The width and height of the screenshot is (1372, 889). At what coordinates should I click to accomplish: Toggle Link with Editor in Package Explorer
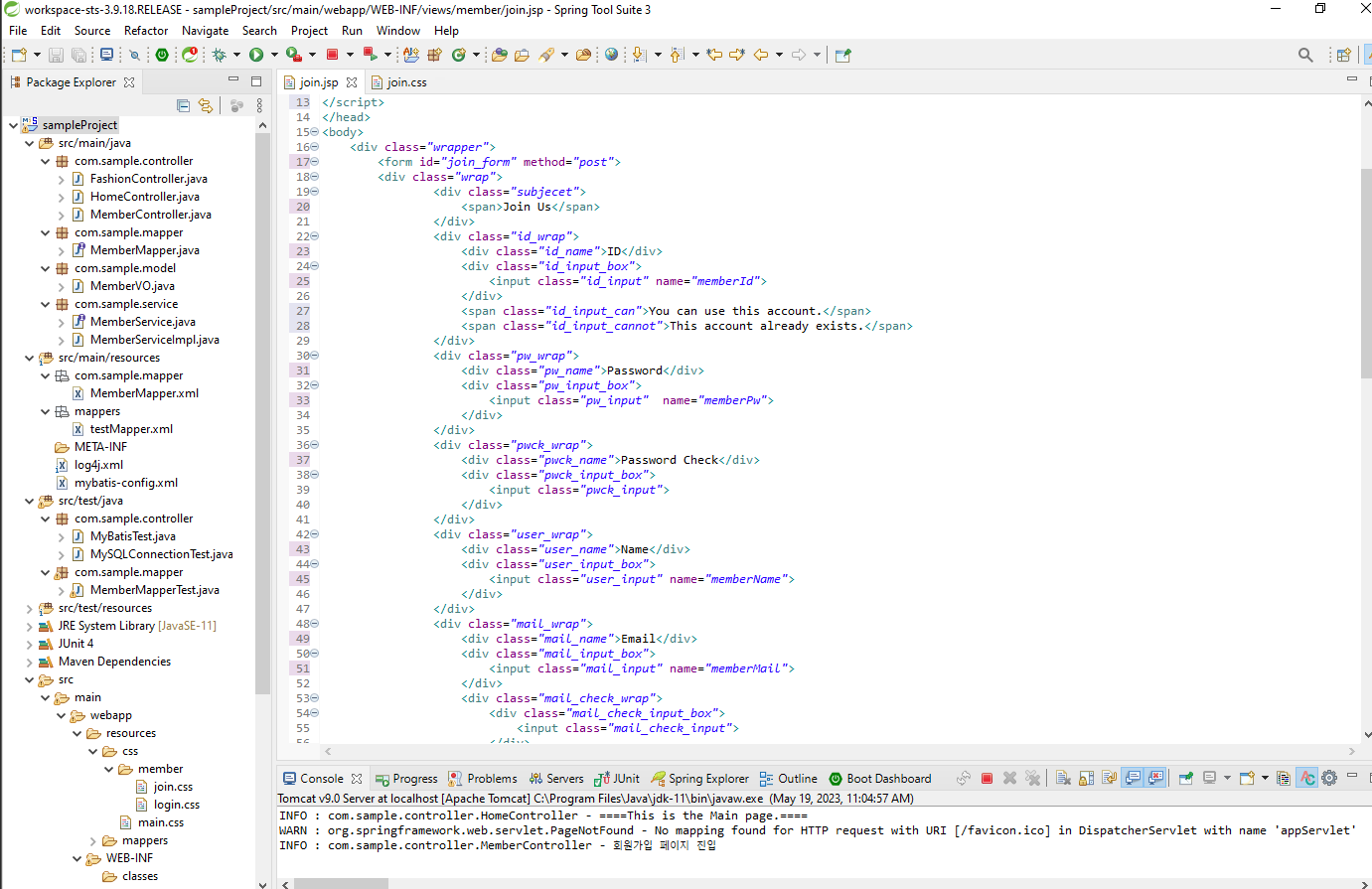tap(206, 105)
